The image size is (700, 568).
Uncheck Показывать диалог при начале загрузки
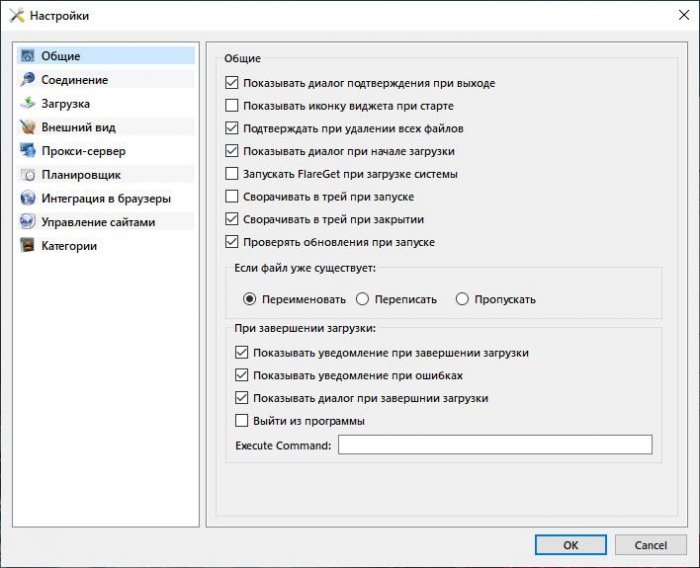pos(232,151)
